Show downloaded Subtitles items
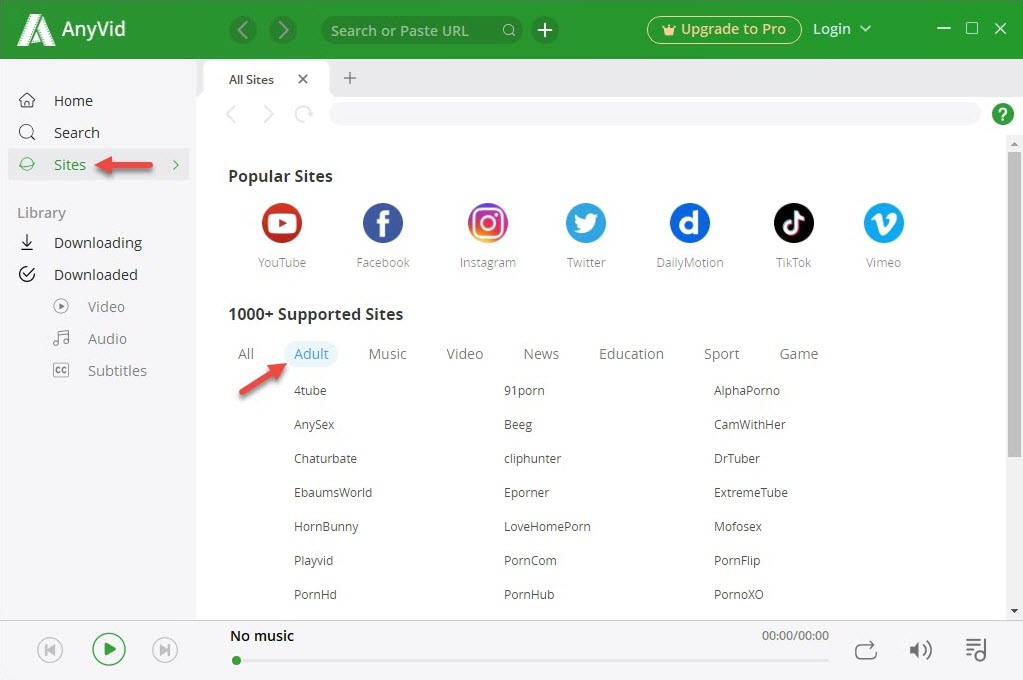Image resolution: width=1023 pixels, height=680 pixels. coord(117,371)
